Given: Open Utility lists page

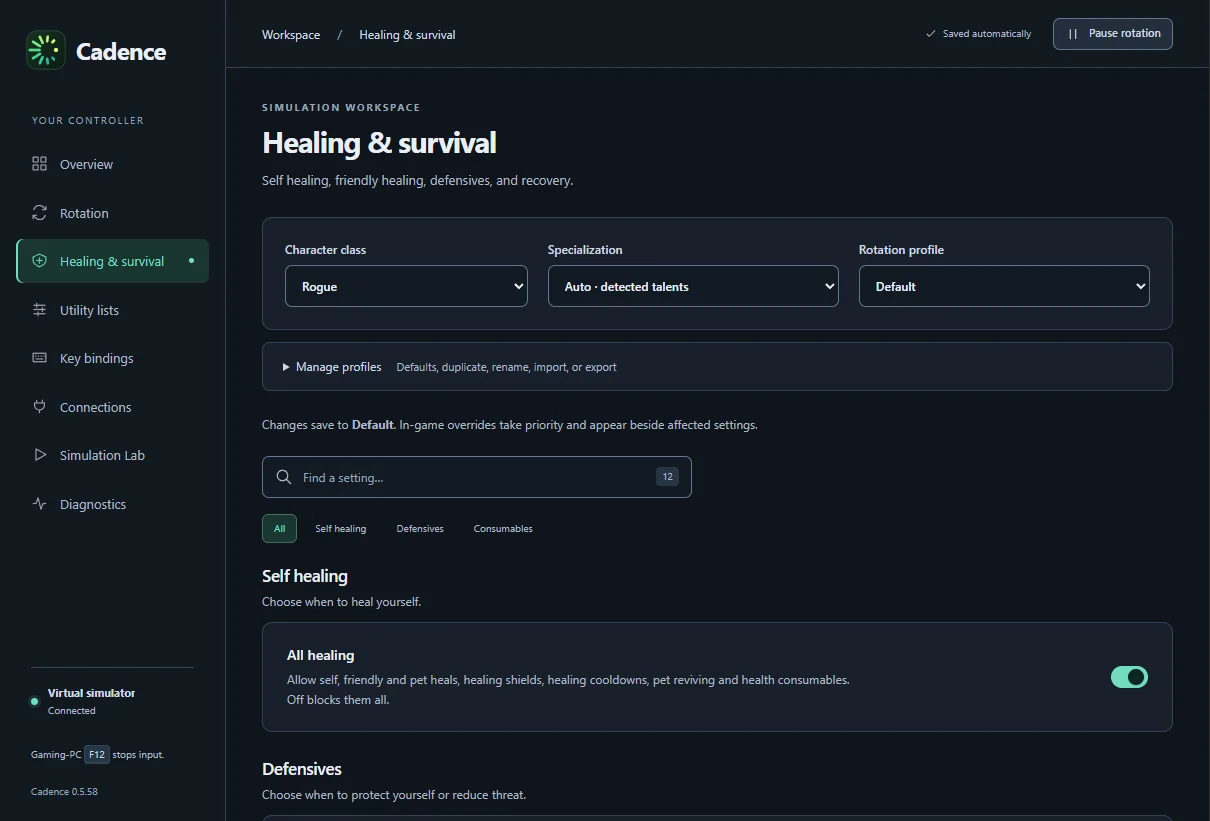Looking at the screenshot, I should 112,310.
